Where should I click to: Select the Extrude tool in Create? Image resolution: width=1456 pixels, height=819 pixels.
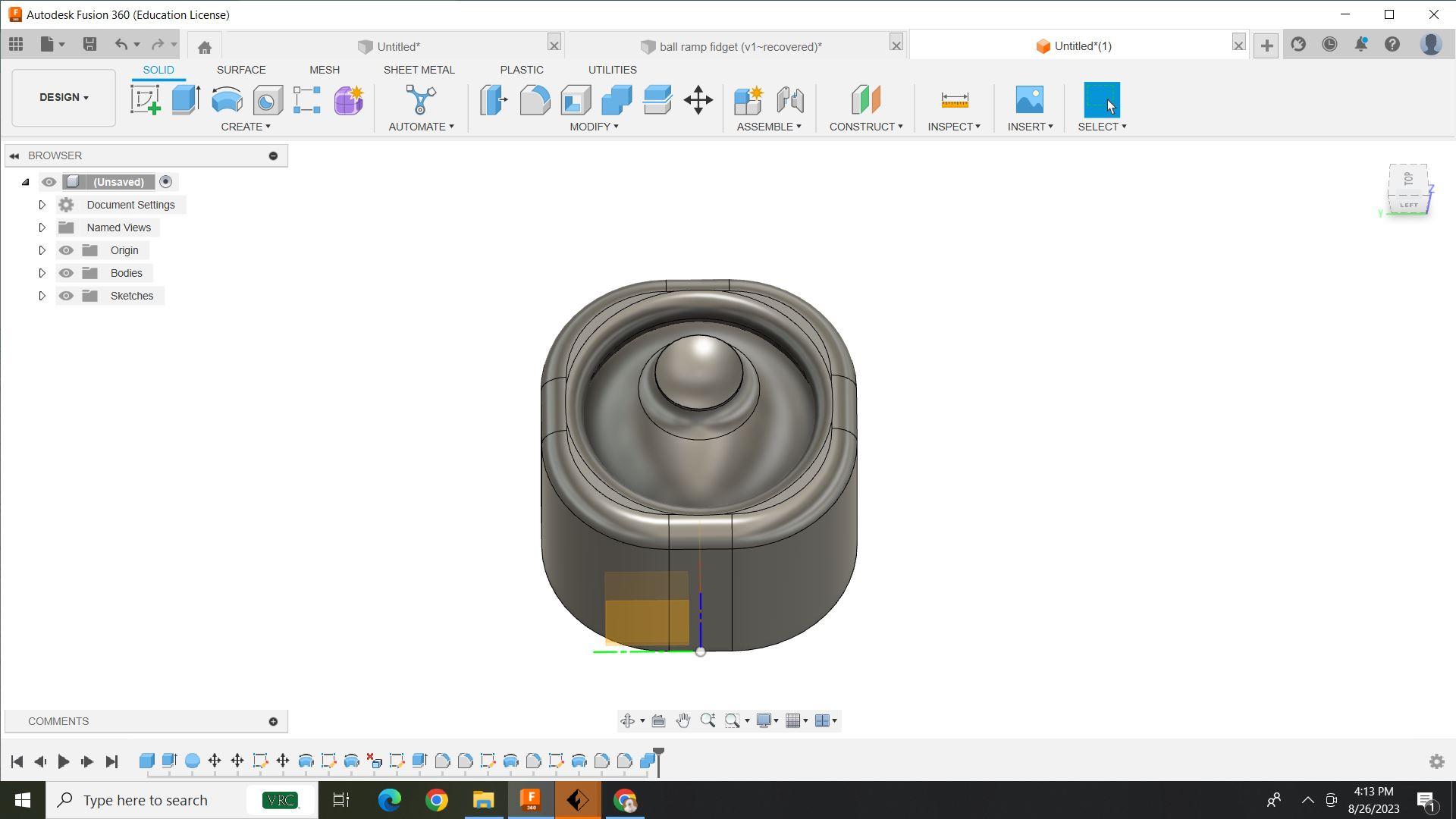click(x=186, y=100)
